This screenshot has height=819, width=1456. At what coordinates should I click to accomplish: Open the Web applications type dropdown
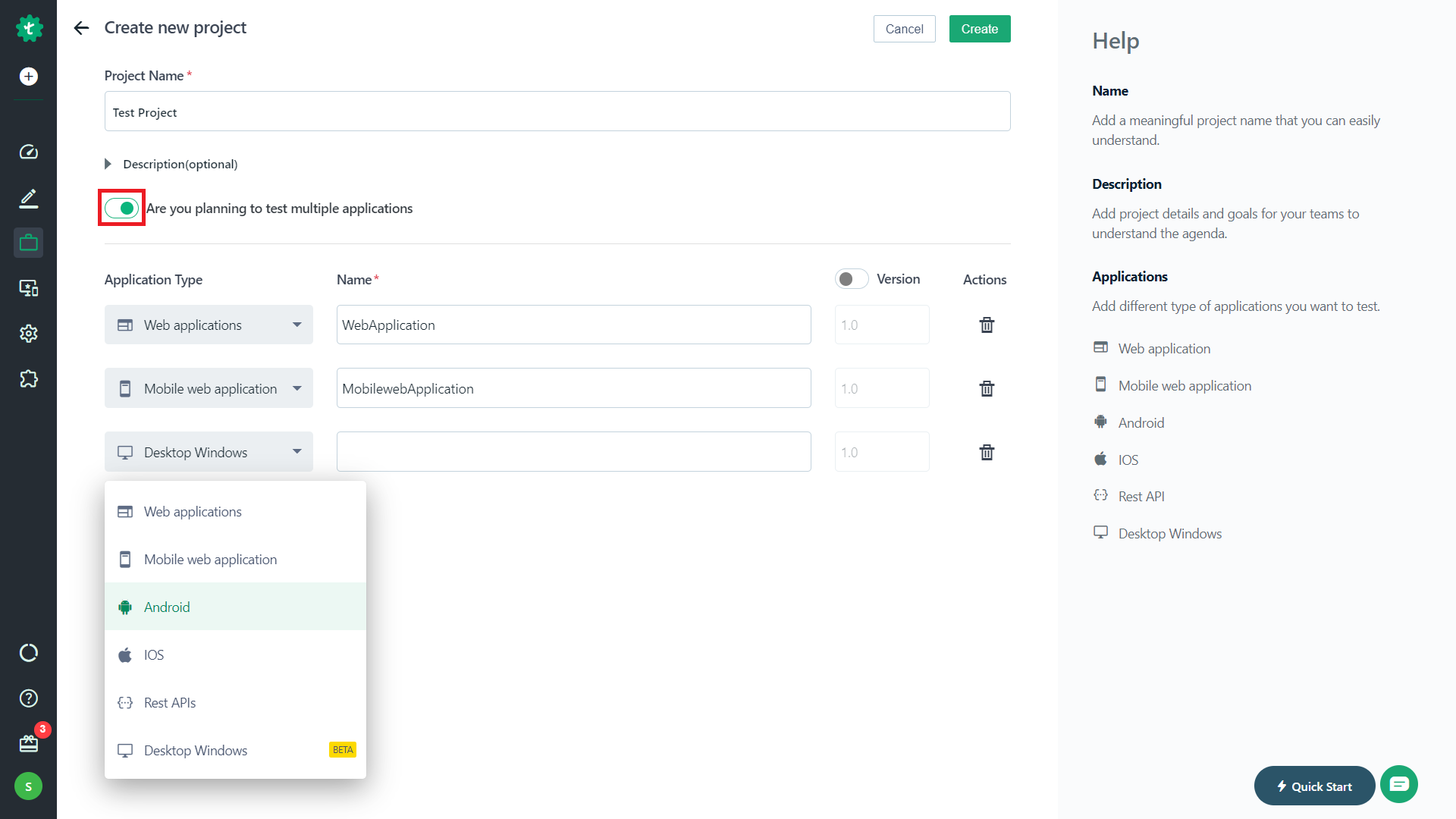pyautogui.click(x=209, y=325)
